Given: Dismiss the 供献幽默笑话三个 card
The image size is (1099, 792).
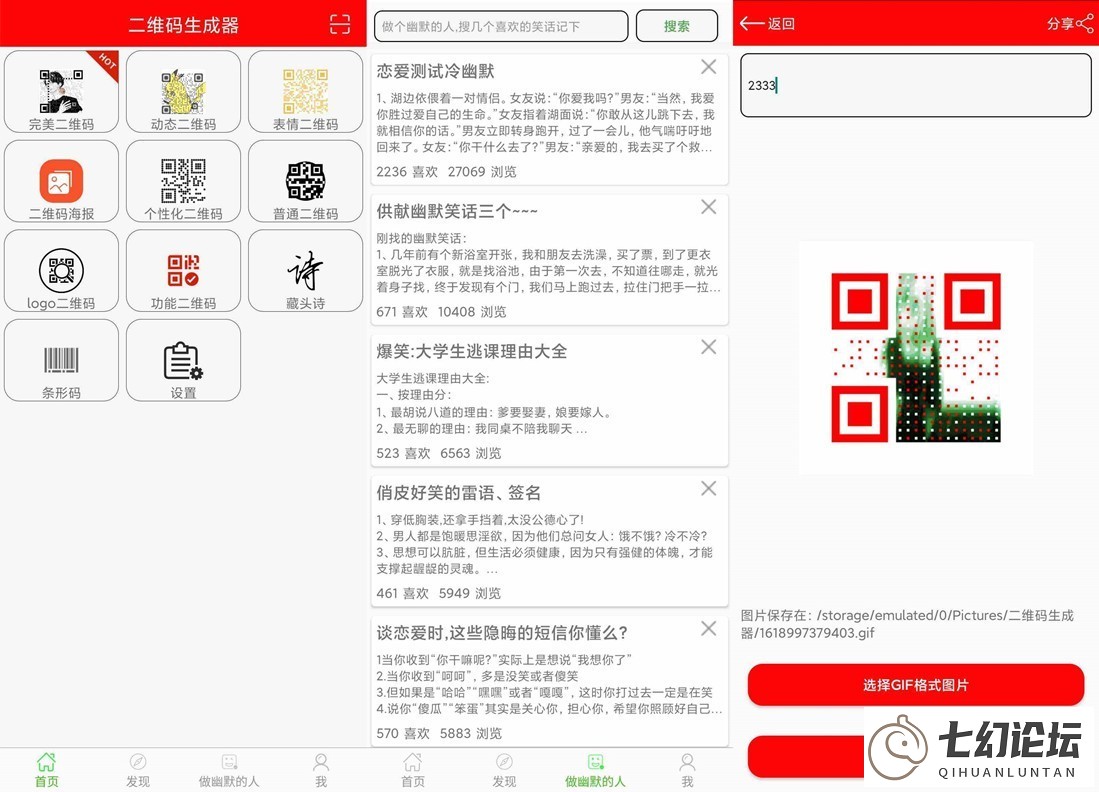Looking at the screenshot, I should click(x=709, y=207).
